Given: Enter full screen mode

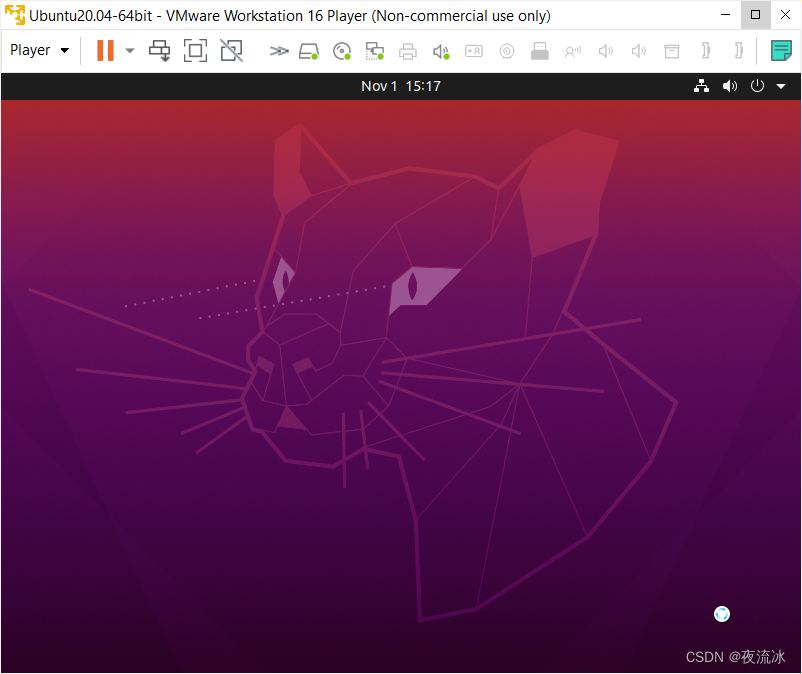Looking at the screenshot, I should coord(195,51).
